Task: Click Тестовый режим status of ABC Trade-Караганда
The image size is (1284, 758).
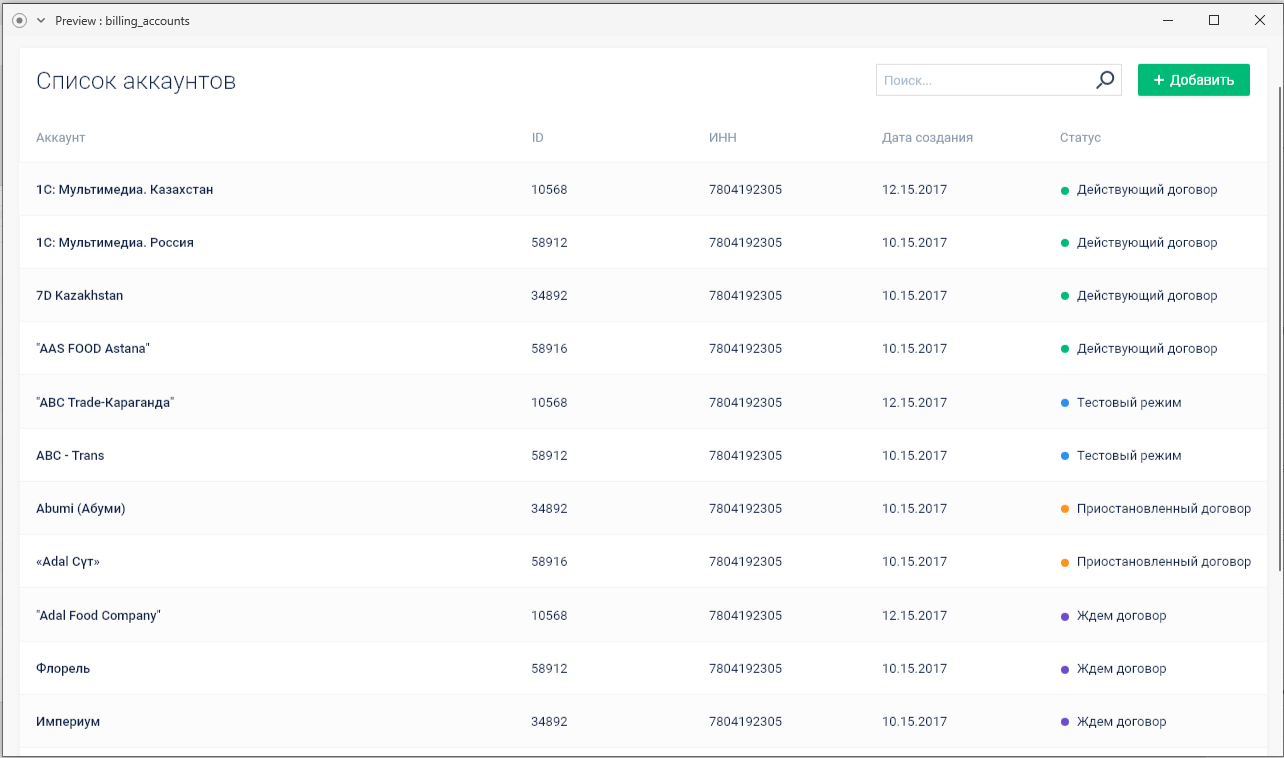Action: tap(1121, 402)
